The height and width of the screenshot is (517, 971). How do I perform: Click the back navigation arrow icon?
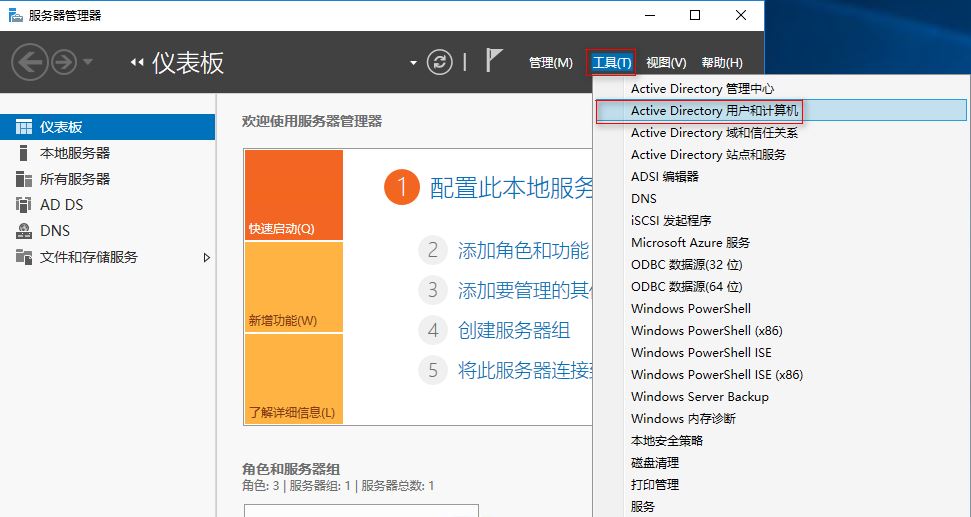click(x=30, y=62)
